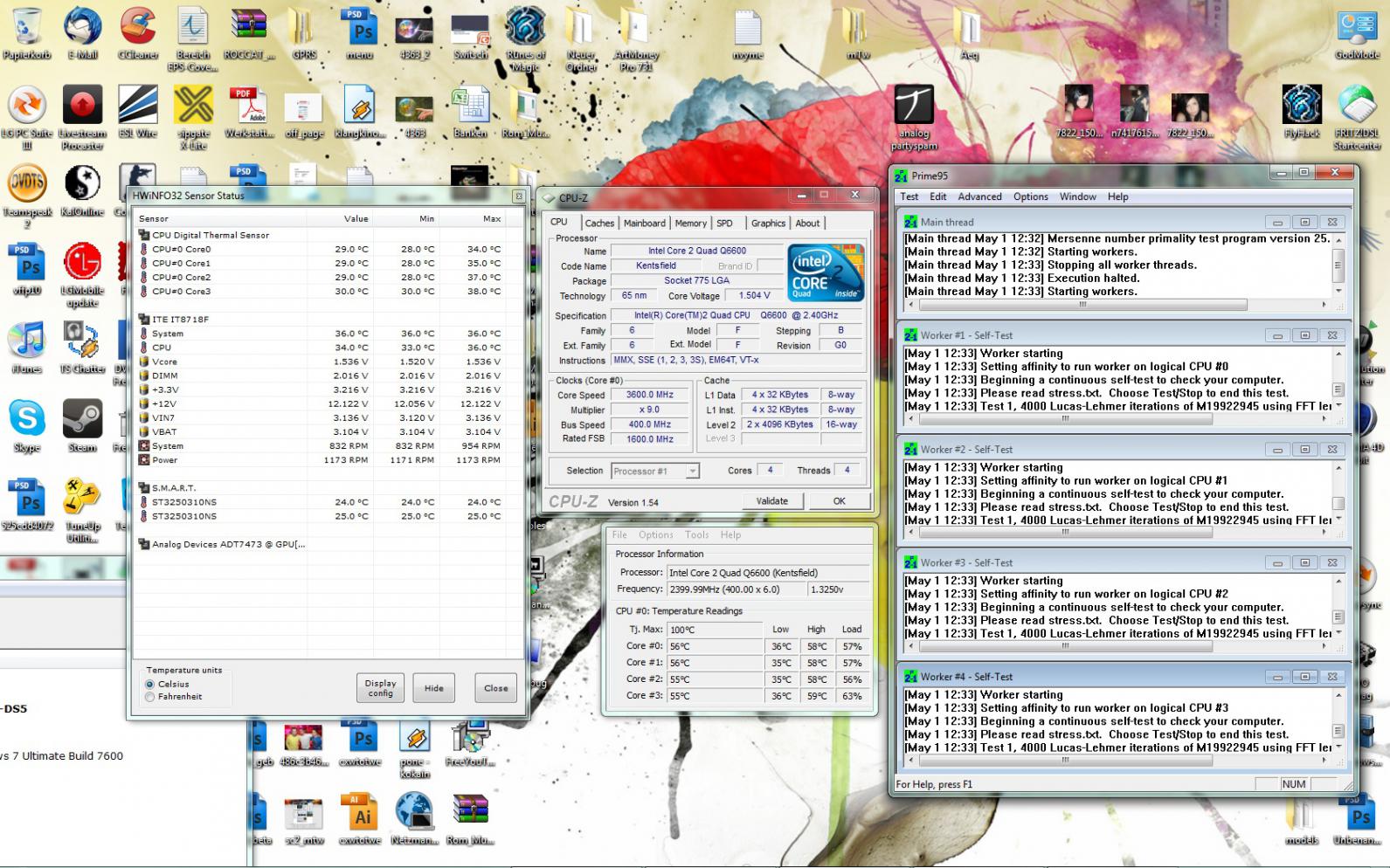The height and width of the screenshot is (868, 1390).
Task: Open Help menu in Prime95
Action: (1117, 196)
